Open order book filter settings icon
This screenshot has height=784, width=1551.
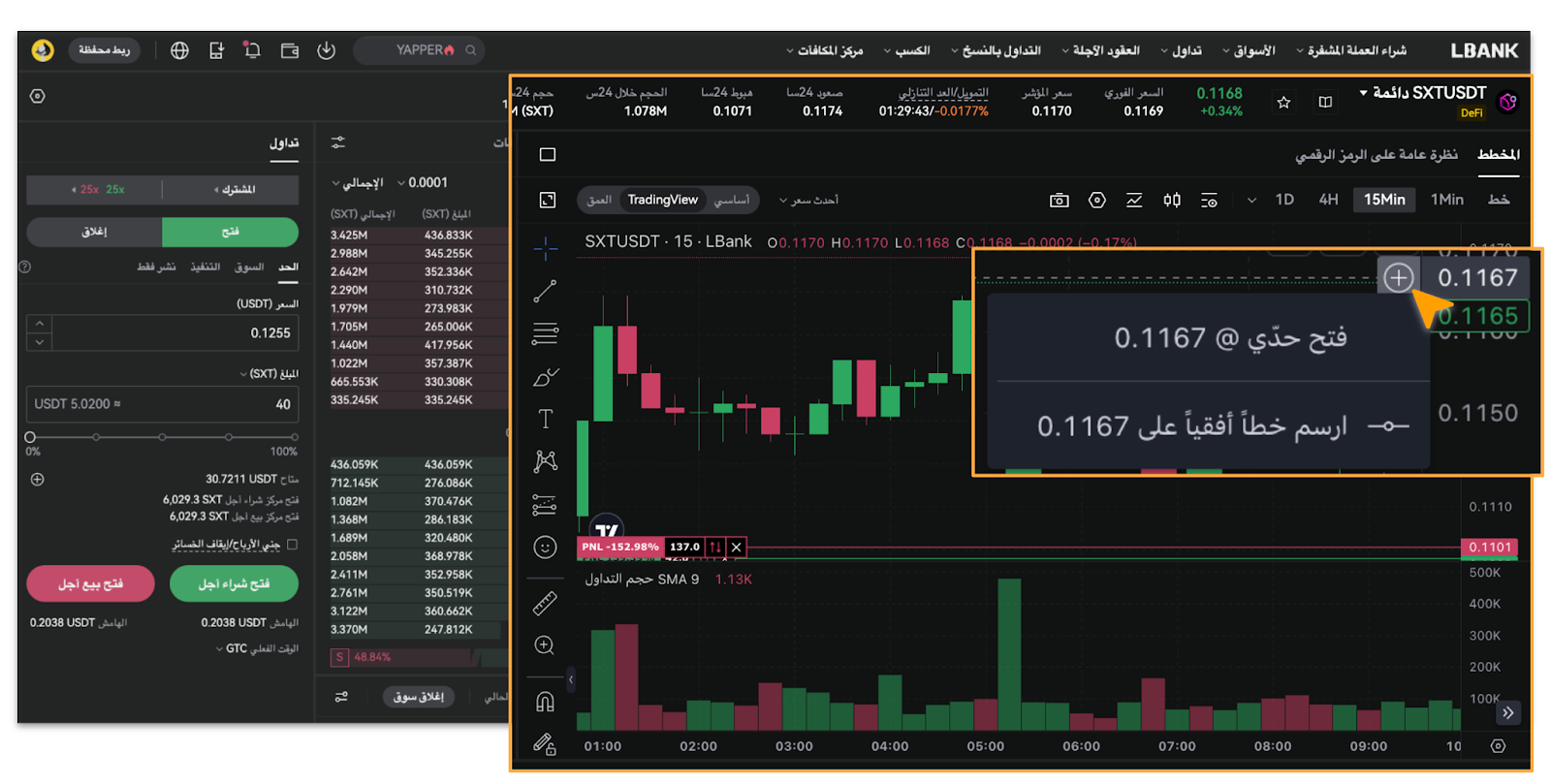click(x=338, y=142)
